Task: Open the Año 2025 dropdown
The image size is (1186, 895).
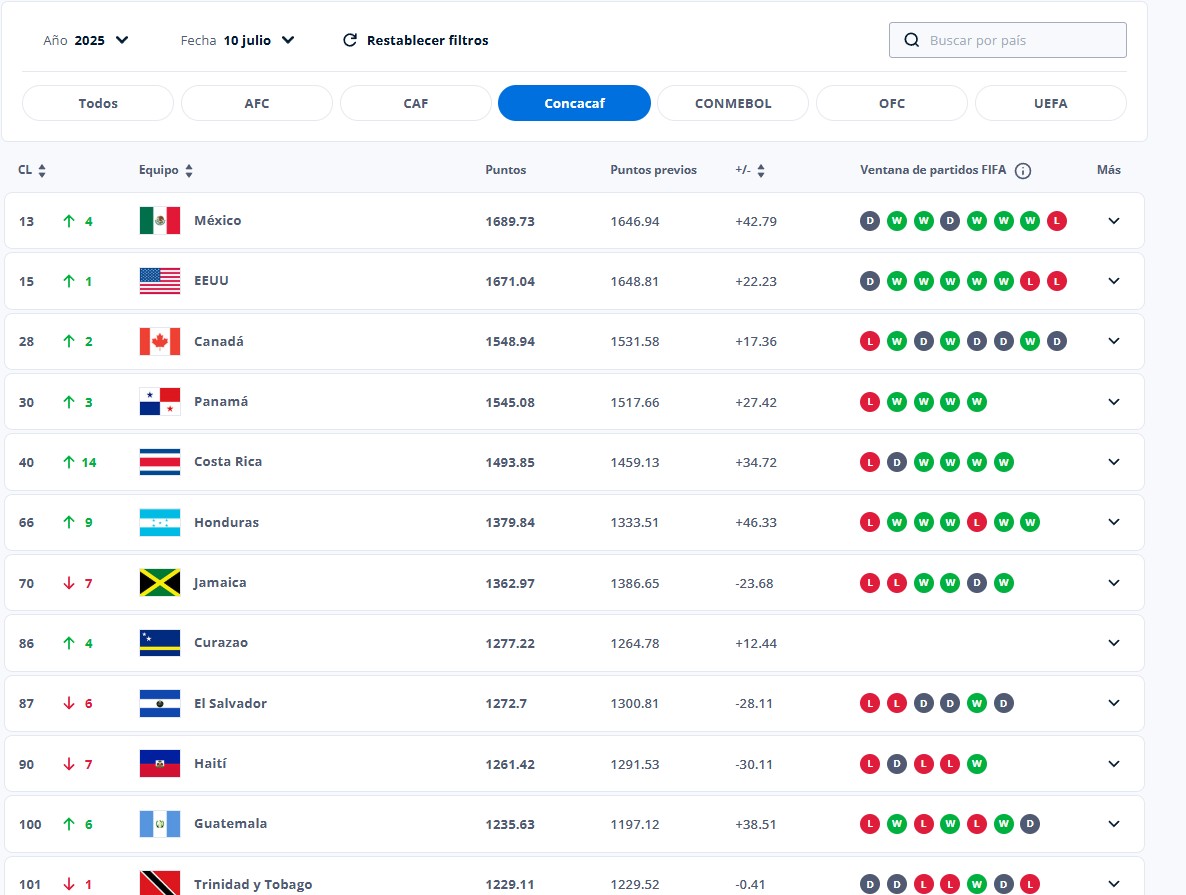Action: point(87,41)
